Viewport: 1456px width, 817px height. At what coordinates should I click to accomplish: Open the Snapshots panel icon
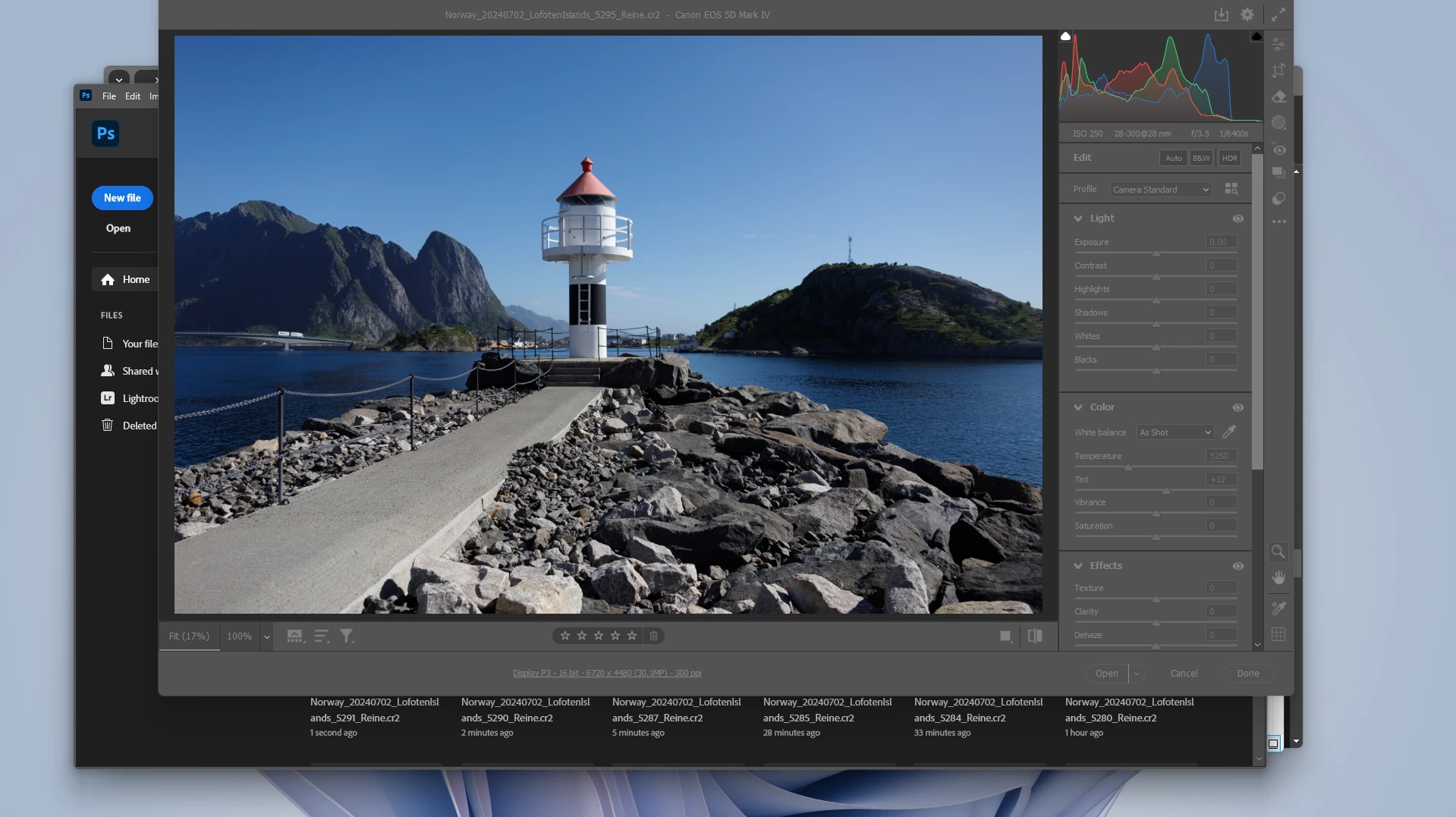click(x=1278, y=172)
